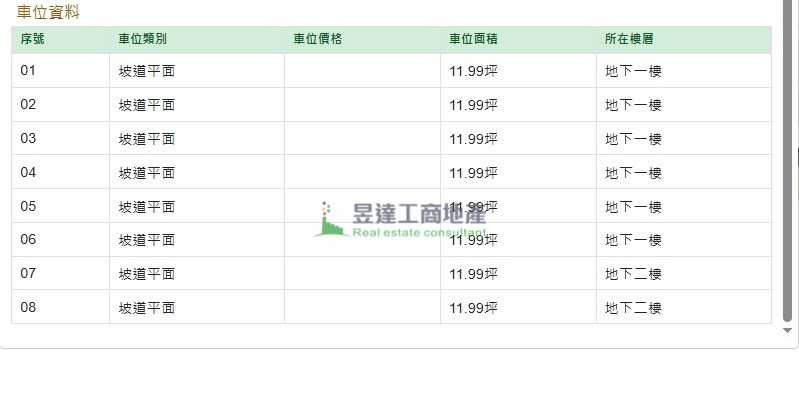Click the 11.99坪 area in row 04

tap(473, 173)
